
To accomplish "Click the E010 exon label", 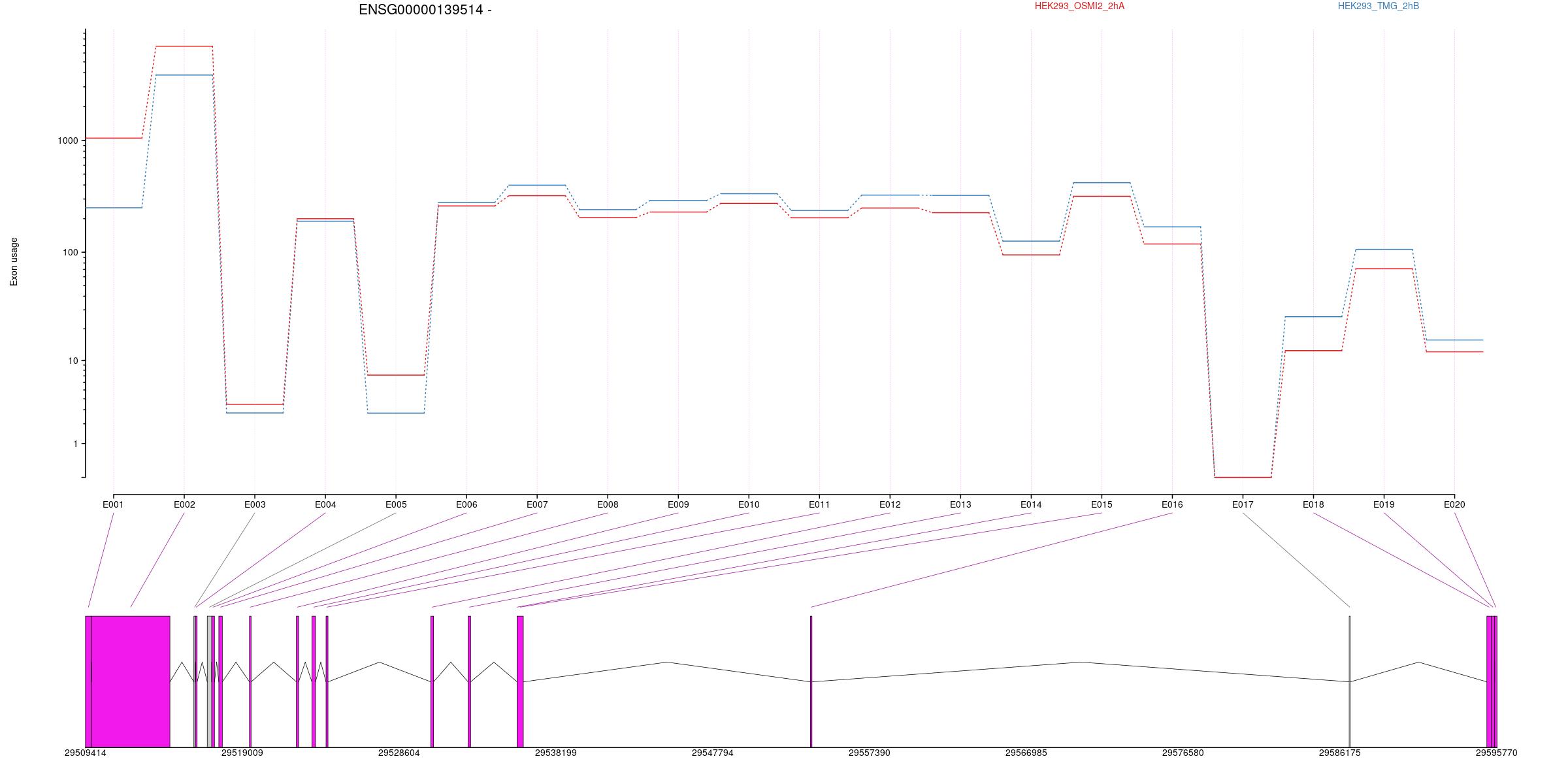I will click(x=749, y=504).
